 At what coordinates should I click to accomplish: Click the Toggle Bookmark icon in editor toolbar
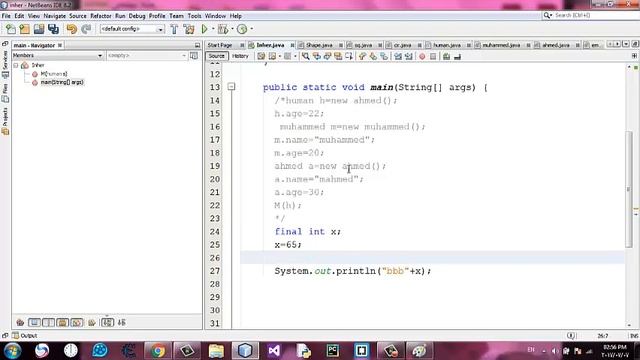coord(384,56)
